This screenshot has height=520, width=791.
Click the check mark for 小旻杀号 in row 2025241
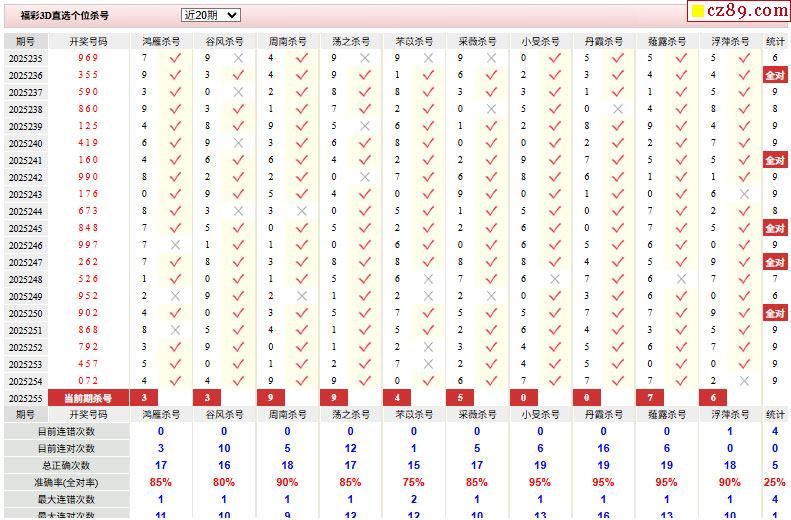point(555,160)
